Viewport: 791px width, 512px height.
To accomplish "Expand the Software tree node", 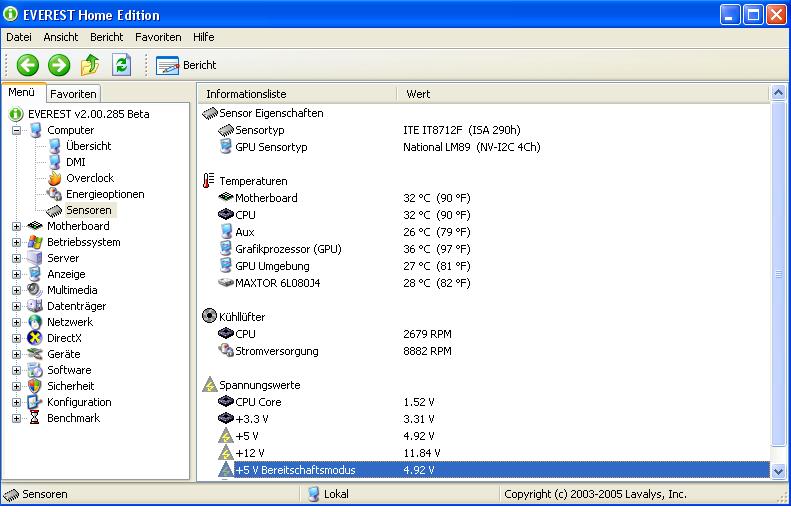I will (17, 371).
